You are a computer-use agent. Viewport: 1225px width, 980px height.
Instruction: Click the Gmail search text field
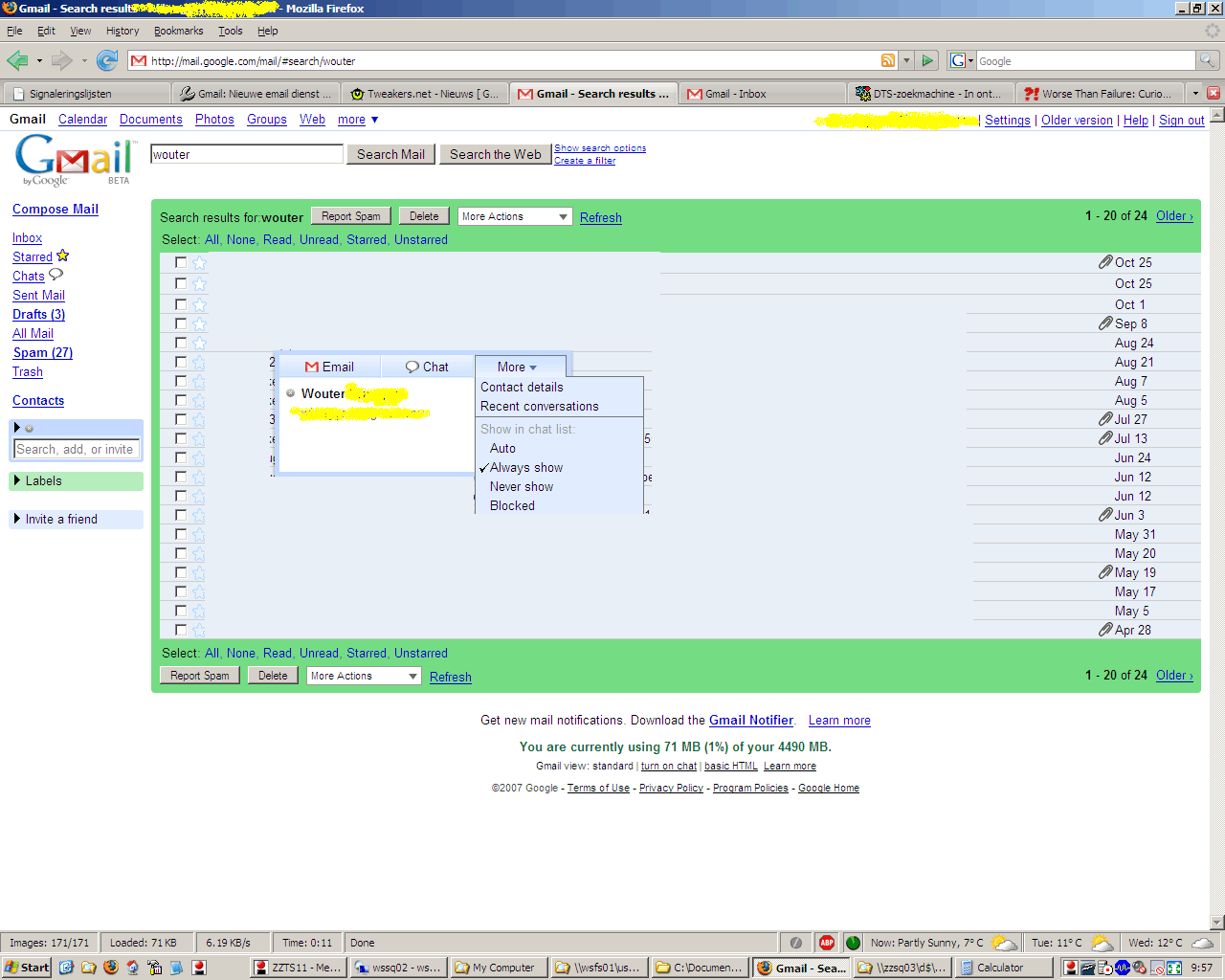[x=247, y=154]
